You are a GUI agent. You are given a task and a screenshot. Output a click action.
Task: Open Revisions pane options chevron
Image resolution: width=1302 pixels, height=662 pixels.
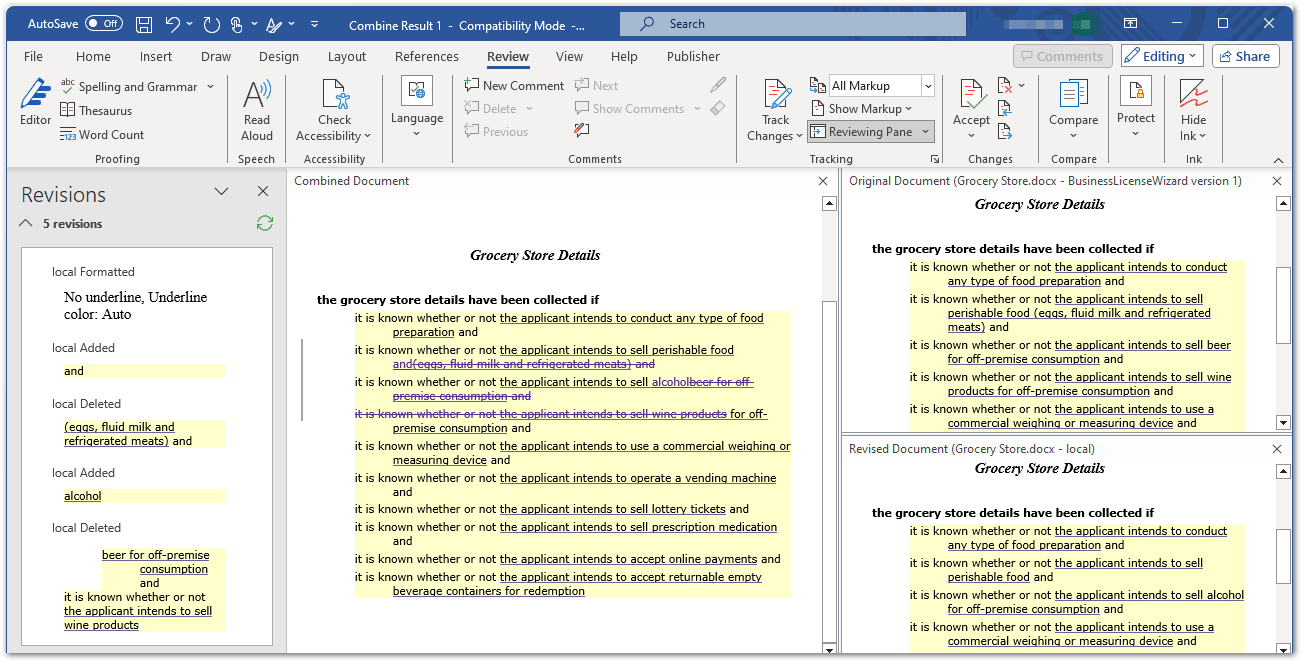click(222, 191)
